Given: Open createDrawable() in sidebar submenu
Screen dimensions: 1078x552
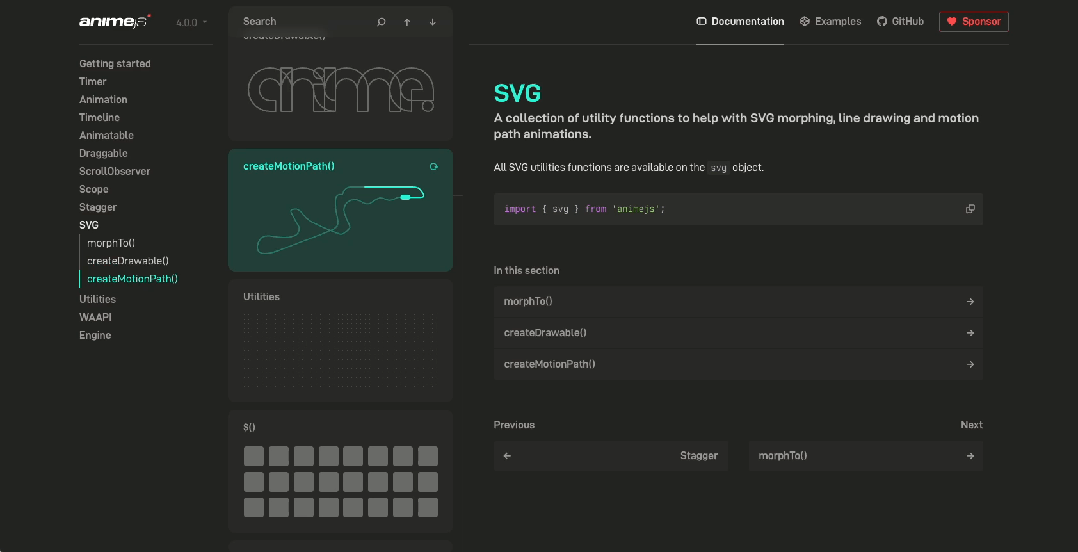Looking at the screenshot, I should (x=128, y=261).
